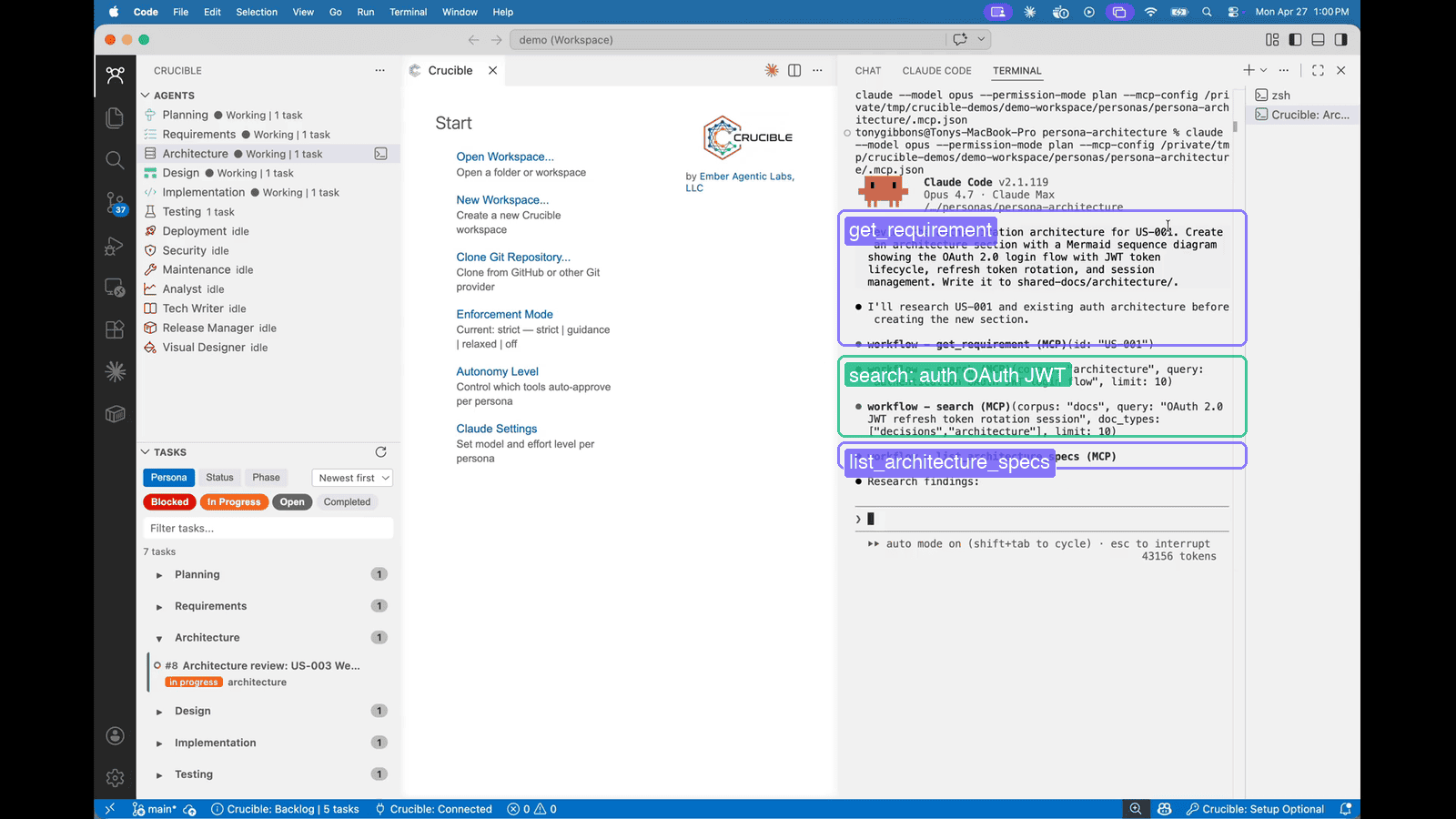Toggle the secondary sidebar visibility
The width and height of the screenshot is (1456, 819).
coord(1340,40)
